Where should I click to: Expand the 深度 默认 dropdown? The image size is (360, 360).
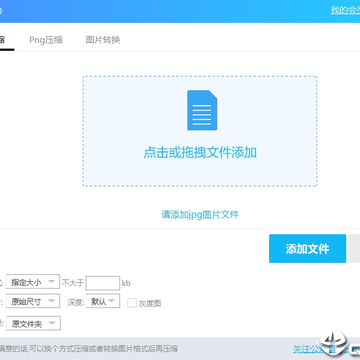(x=103, y=301)
